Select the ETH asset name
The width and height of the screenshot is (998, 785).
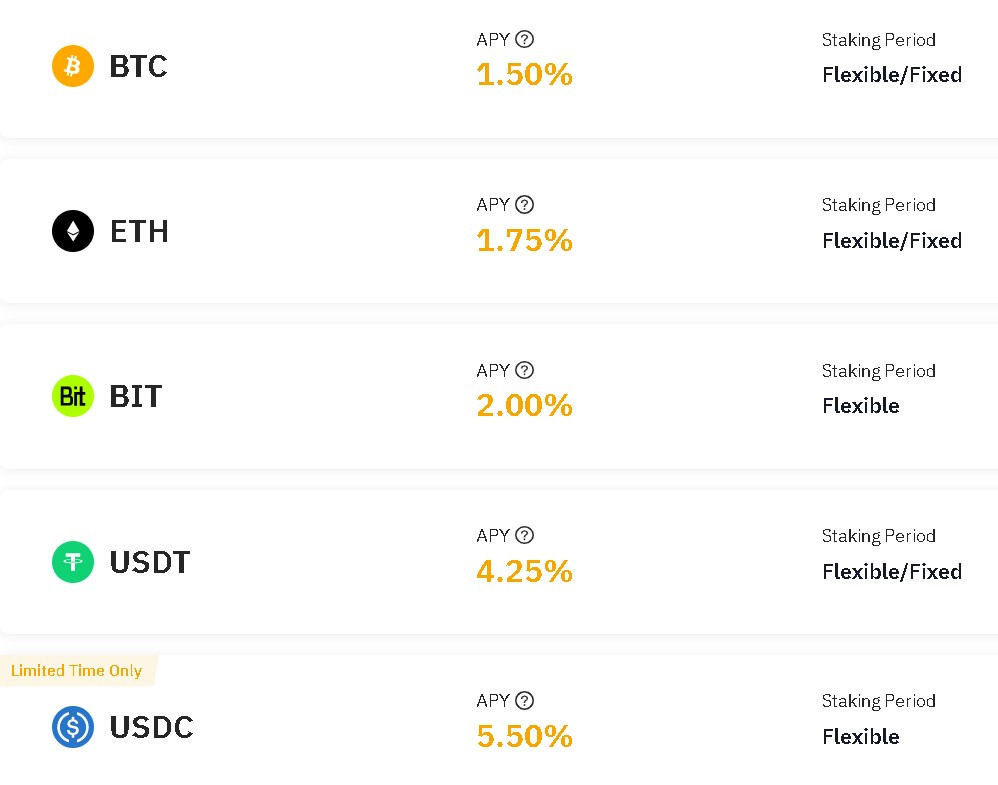139,231
